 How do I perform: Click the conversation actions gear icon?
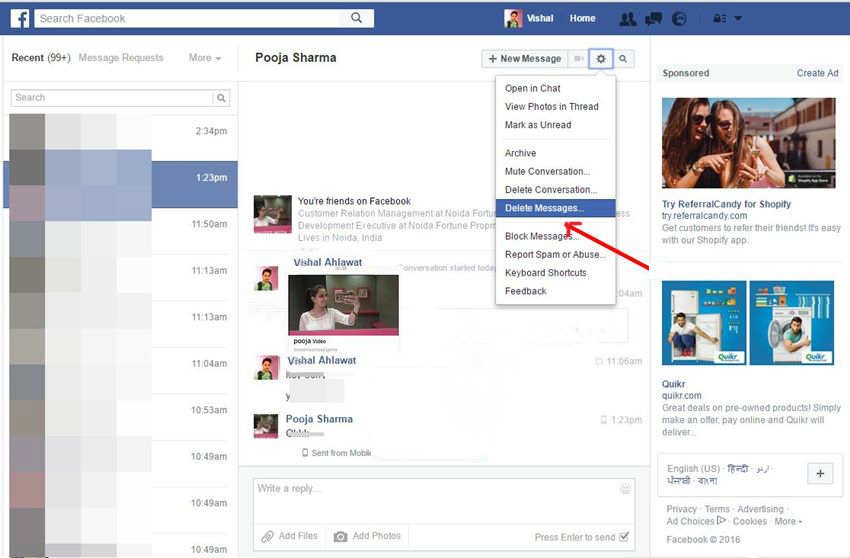point(601,59)
